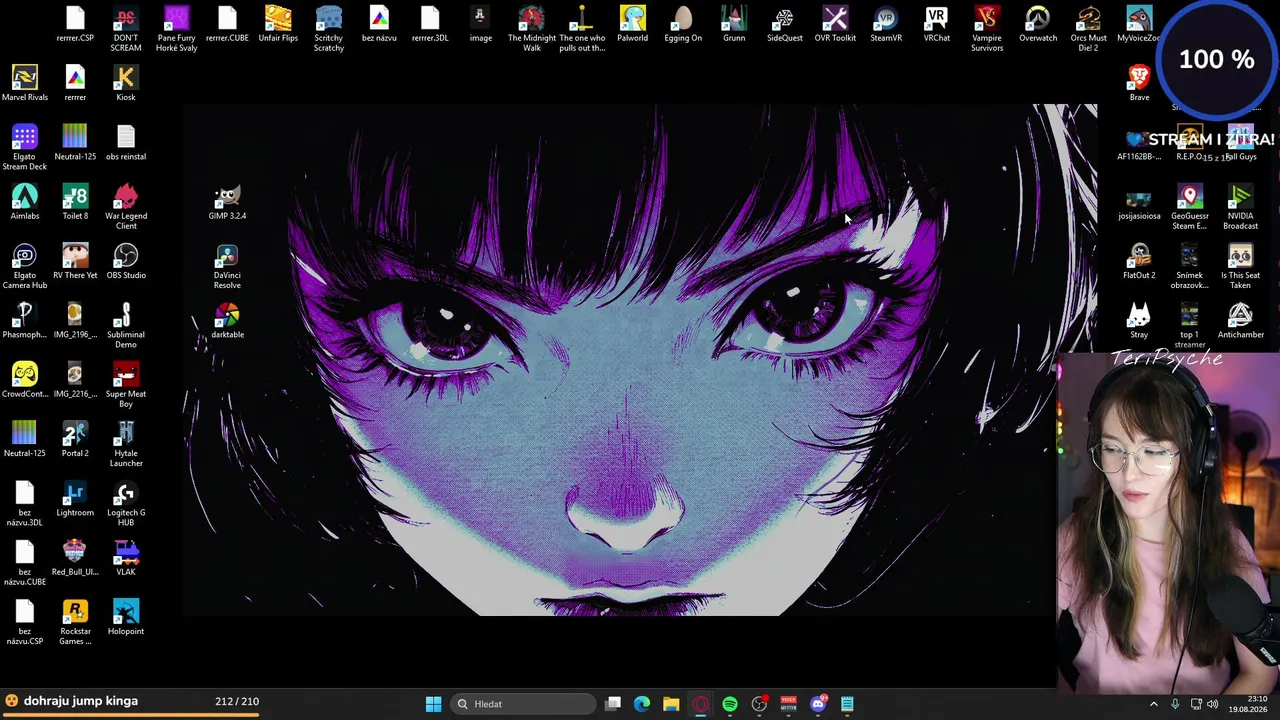
Task: Select the Logitech G HUB shortcut
Action: (x=126, y=504)
